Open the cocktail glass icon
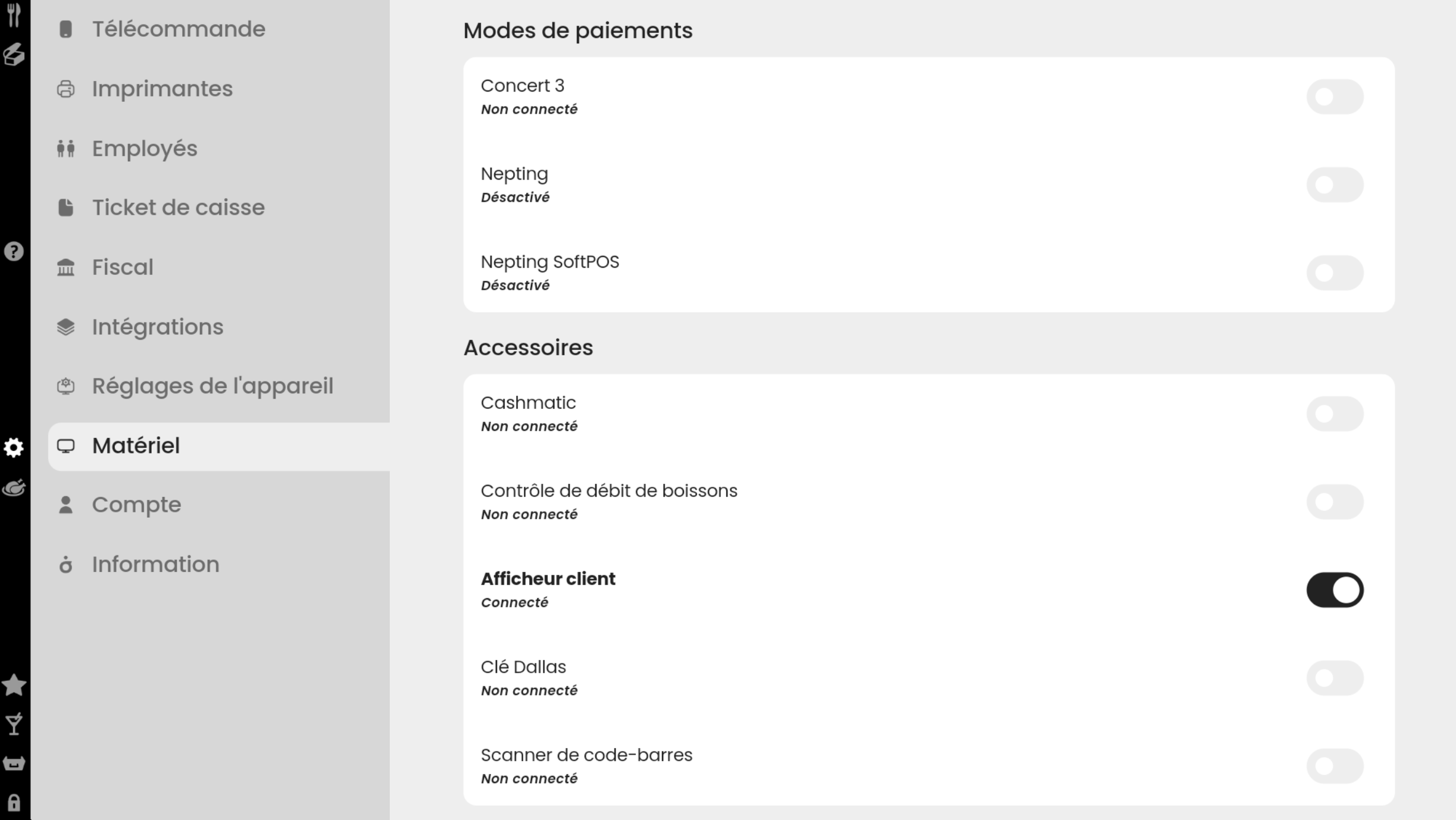The height and width of the screenshot is (820, 1456). (14, 724)
